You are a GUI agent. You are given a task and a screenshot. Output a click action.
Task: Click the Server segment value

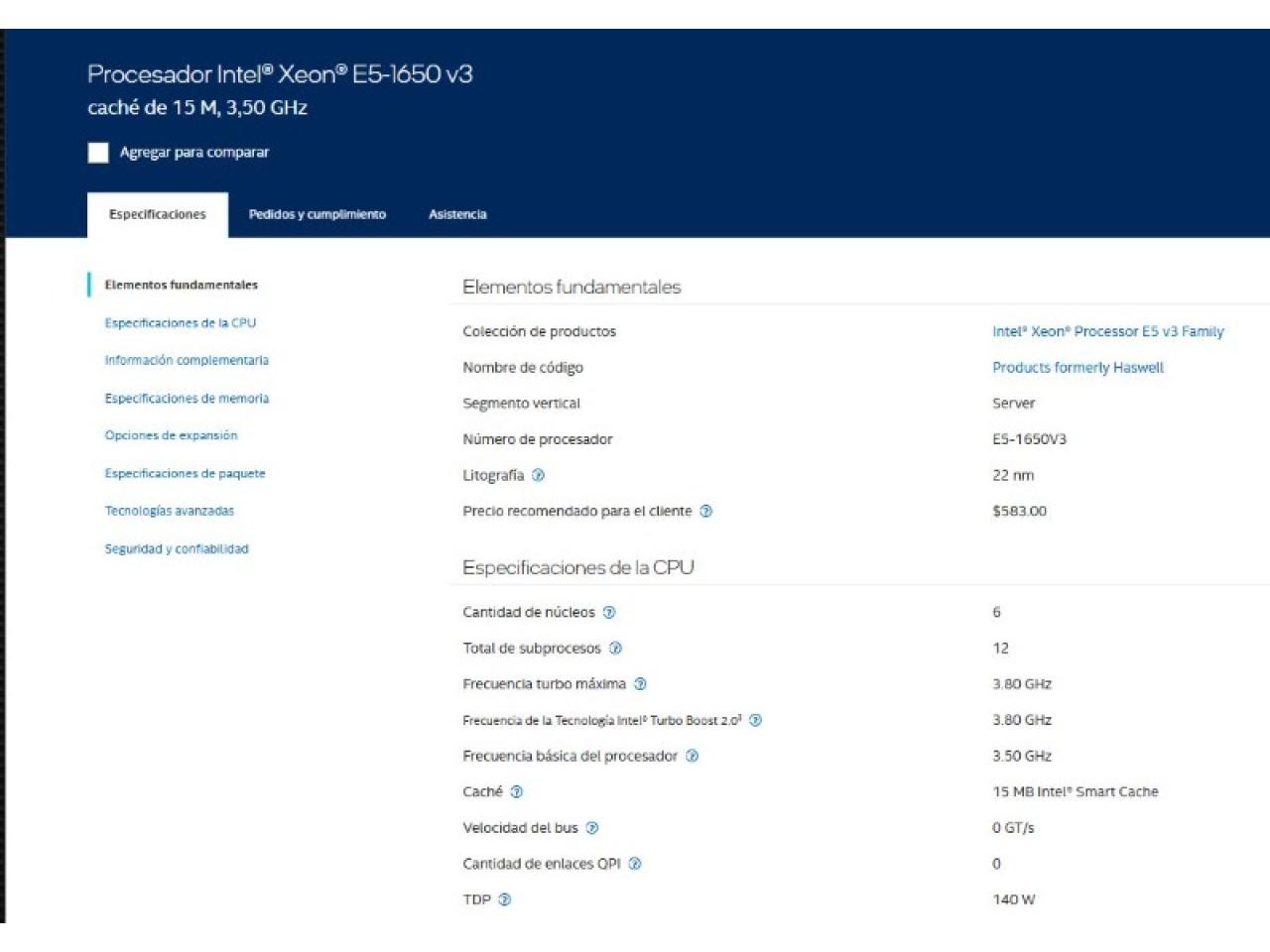(x=1013, y=403)
